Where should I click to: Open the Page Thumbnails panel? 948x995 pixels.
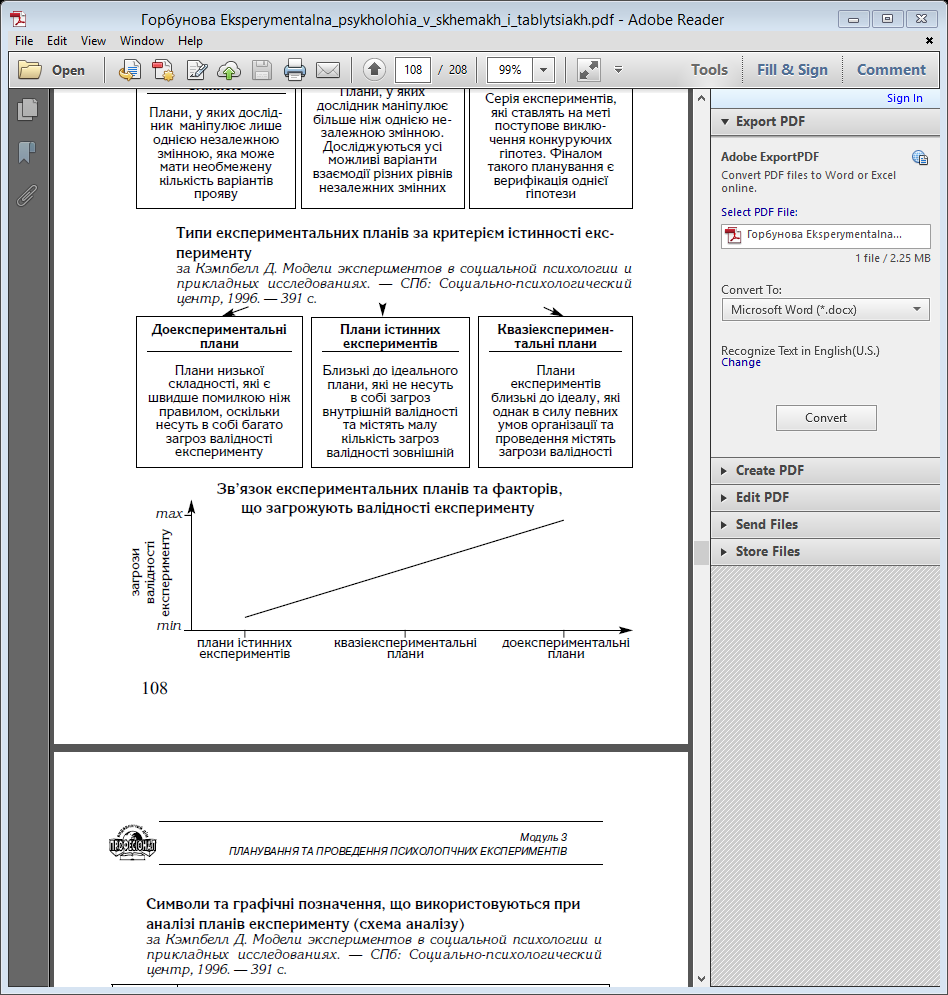(27, 110)
